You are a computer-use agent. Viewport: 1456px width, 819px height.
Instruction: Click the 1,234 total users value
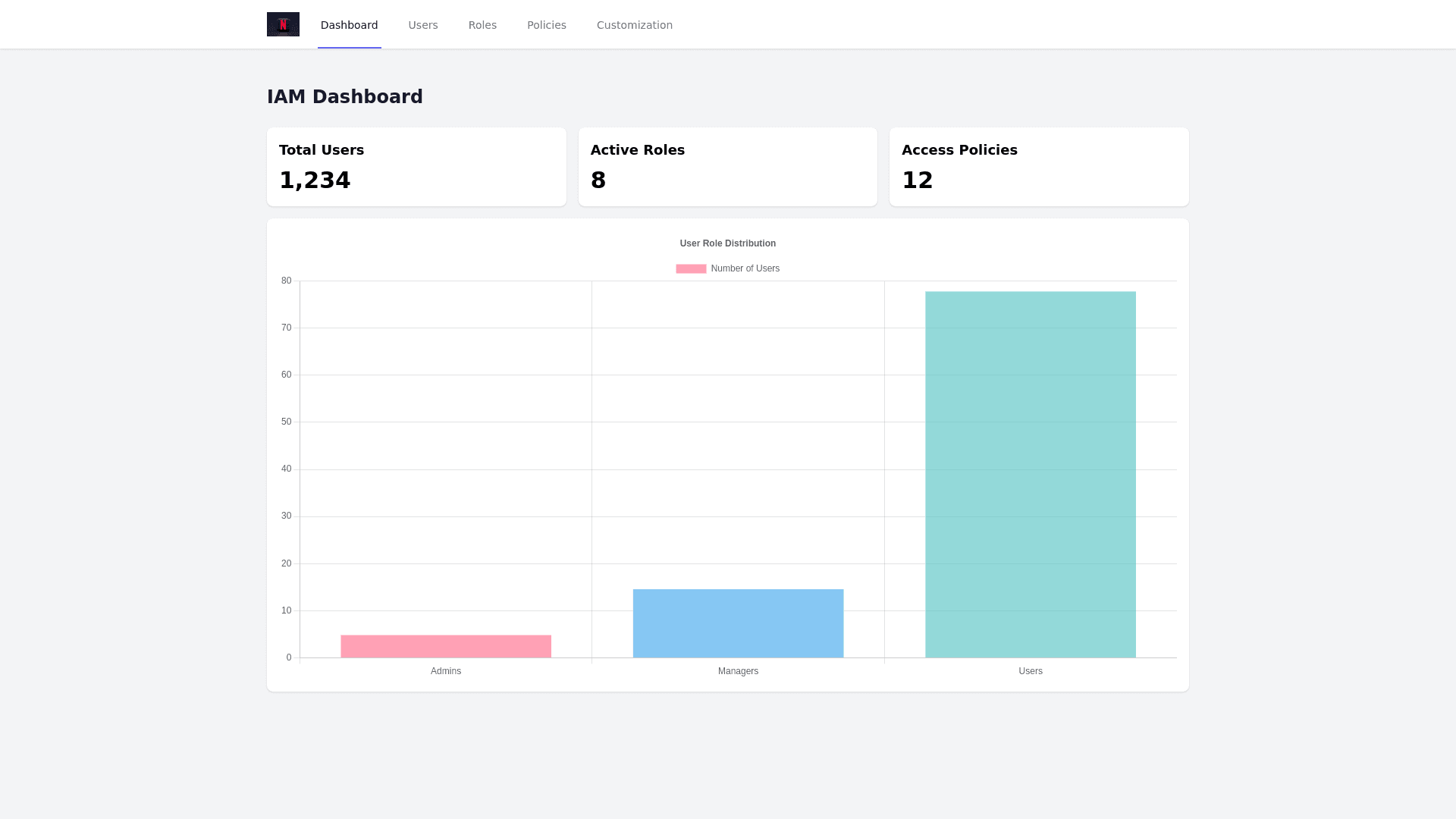[x=315, y=180]
